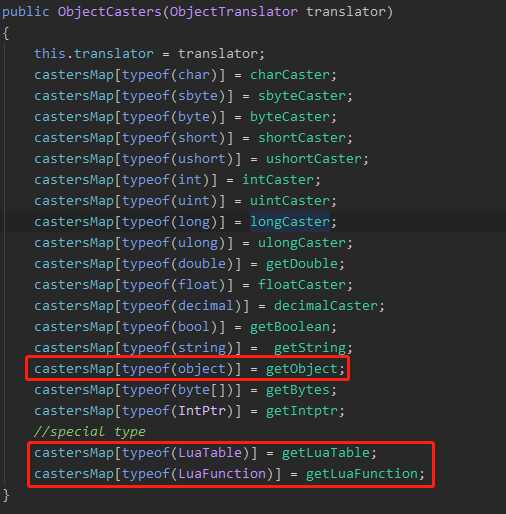Select the sbyteCaster identifier
This screenshot has height=514, width=506.
[x=302, y=96]
